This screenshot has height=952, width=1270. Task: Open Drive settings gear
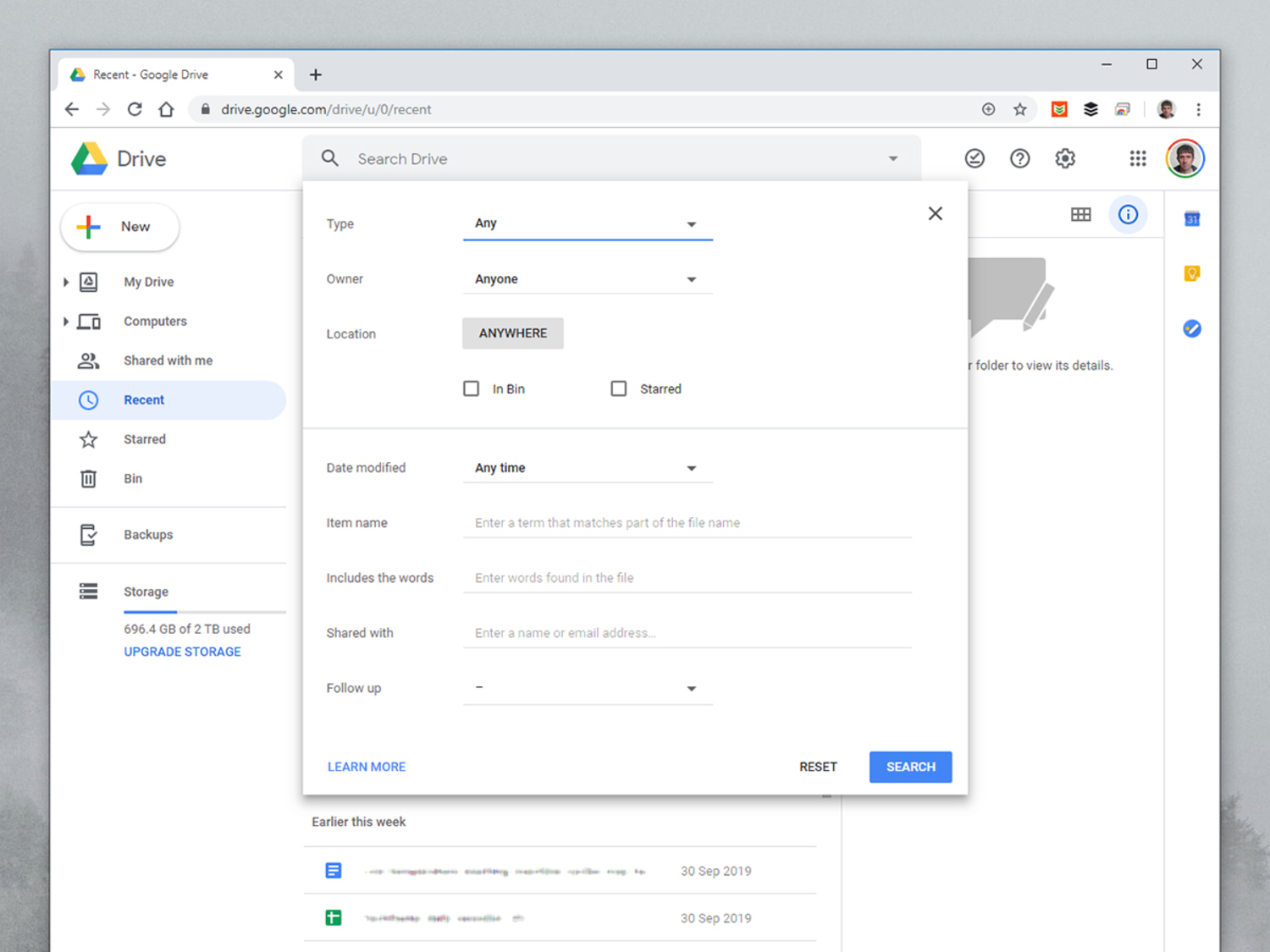tap(1065, 158)
